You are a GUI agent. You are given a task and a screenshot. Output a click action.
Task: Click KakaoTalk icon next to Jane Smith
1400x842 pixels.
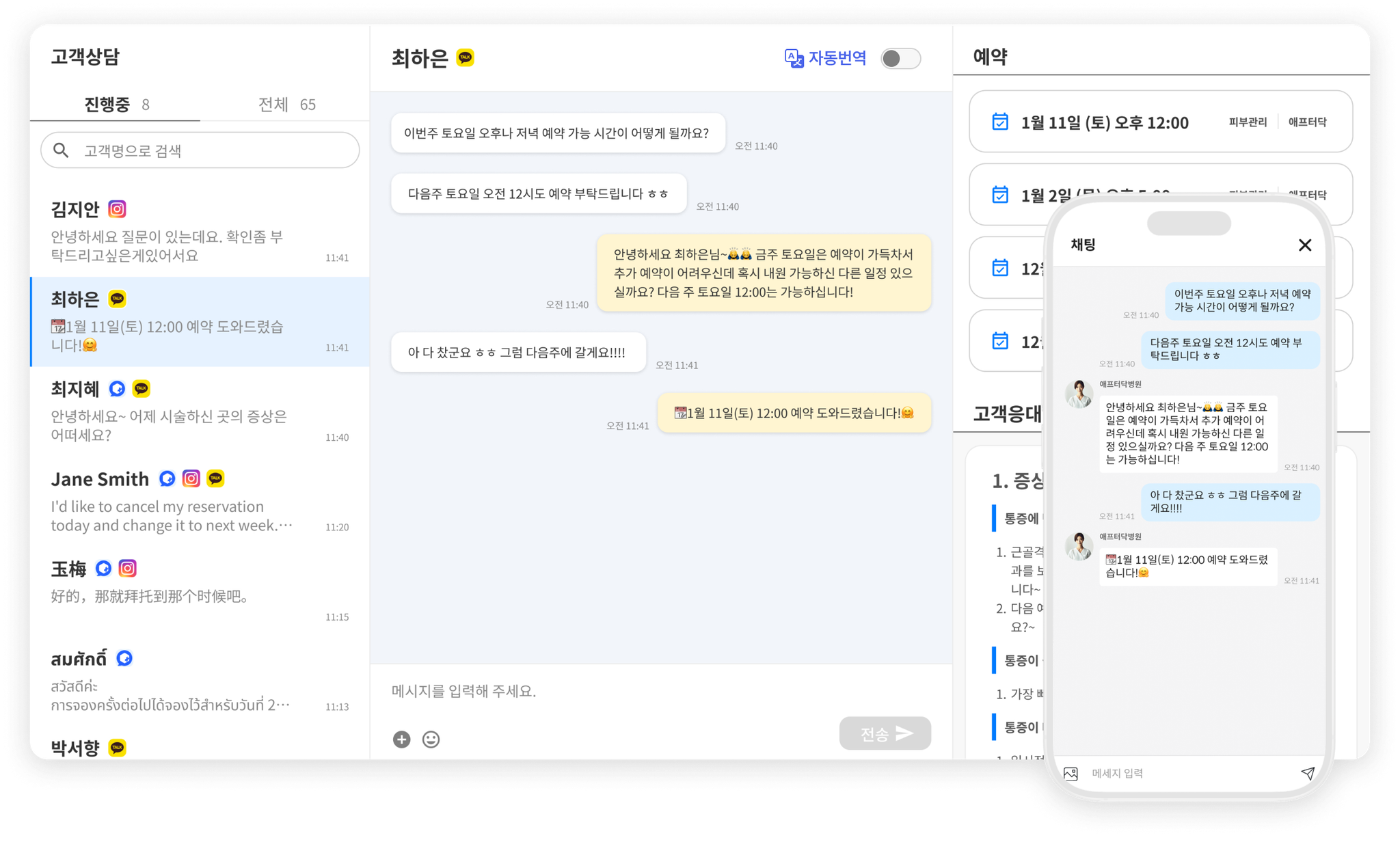[x=215, y=478]
